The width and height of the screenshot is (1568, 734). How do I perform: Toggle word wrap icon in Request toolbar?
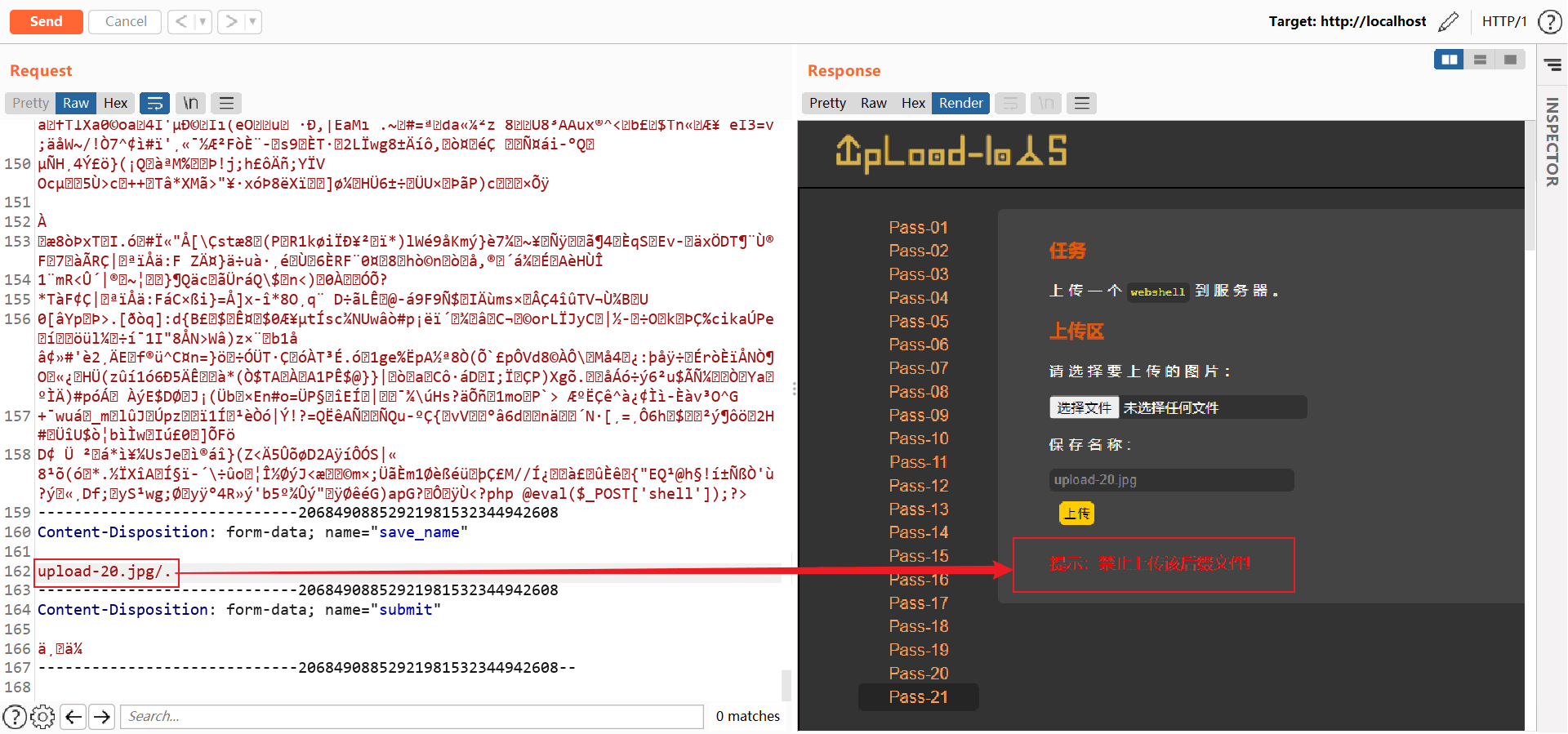[x=154, y=103]
